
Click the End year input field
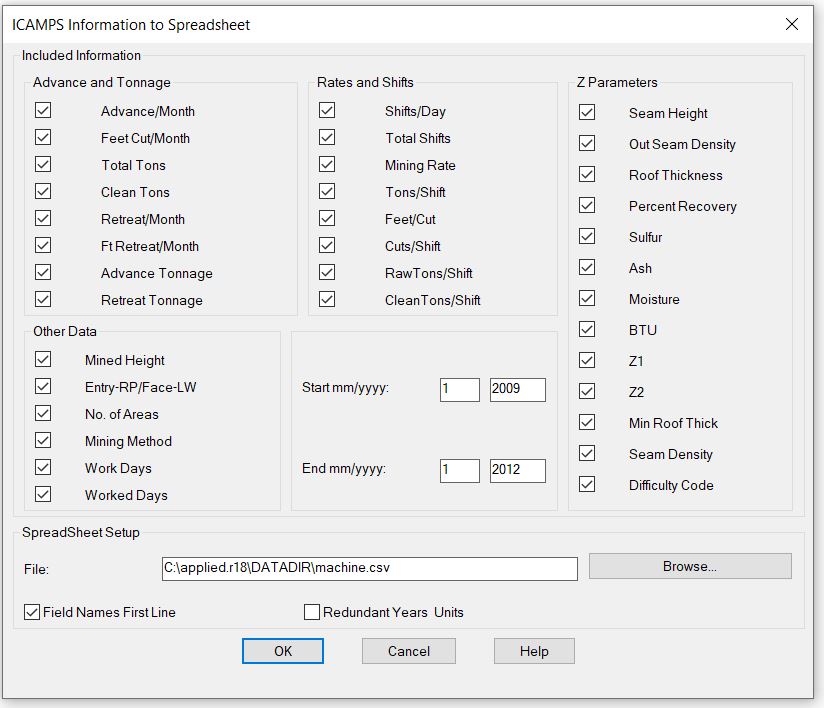click(x=517, y=470)
